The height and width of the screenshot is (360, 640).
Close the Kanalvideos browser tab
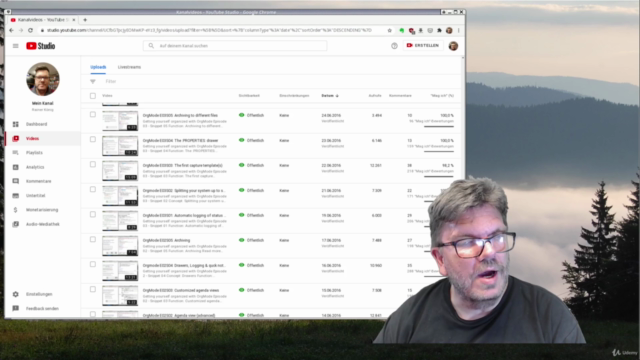pos(74,20)
